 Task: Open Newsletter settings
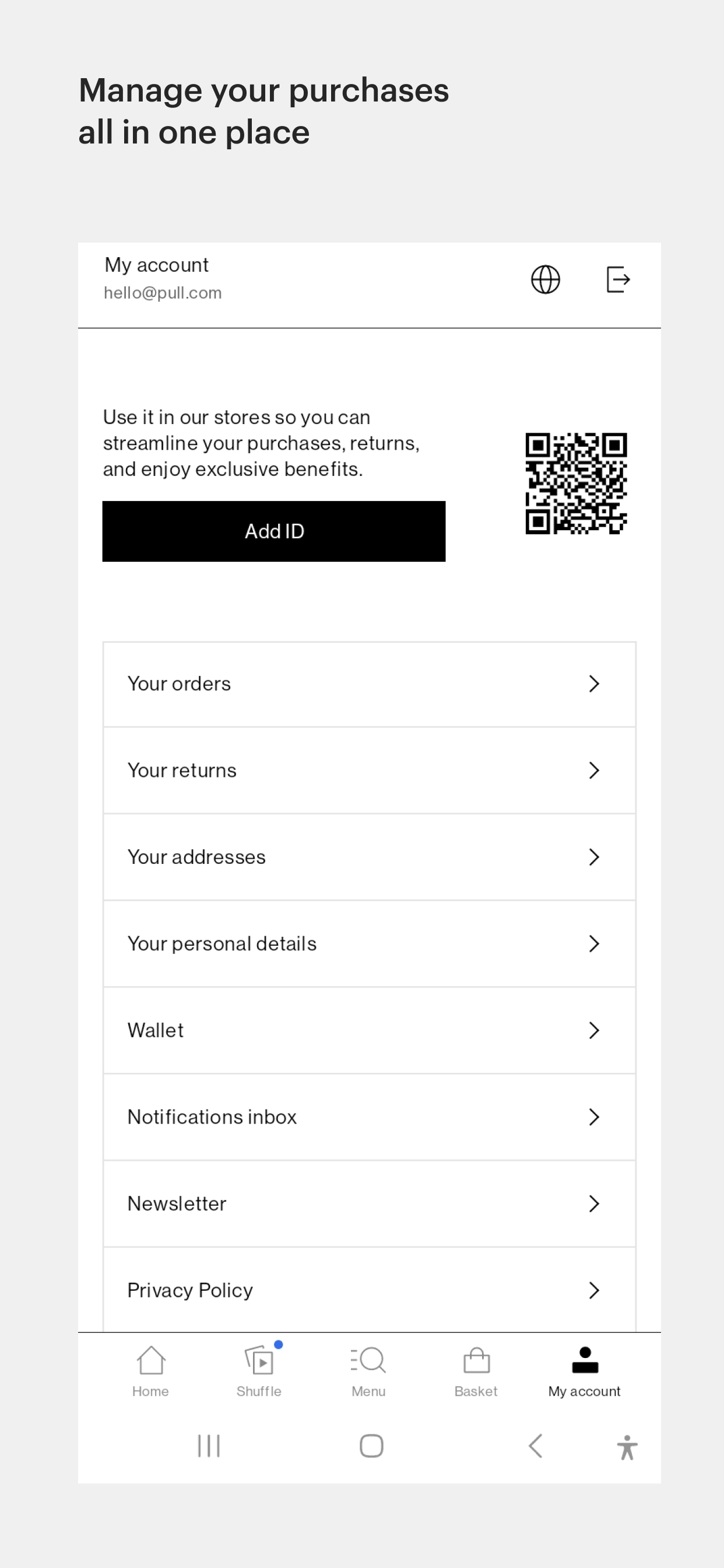coord(370,1203)
